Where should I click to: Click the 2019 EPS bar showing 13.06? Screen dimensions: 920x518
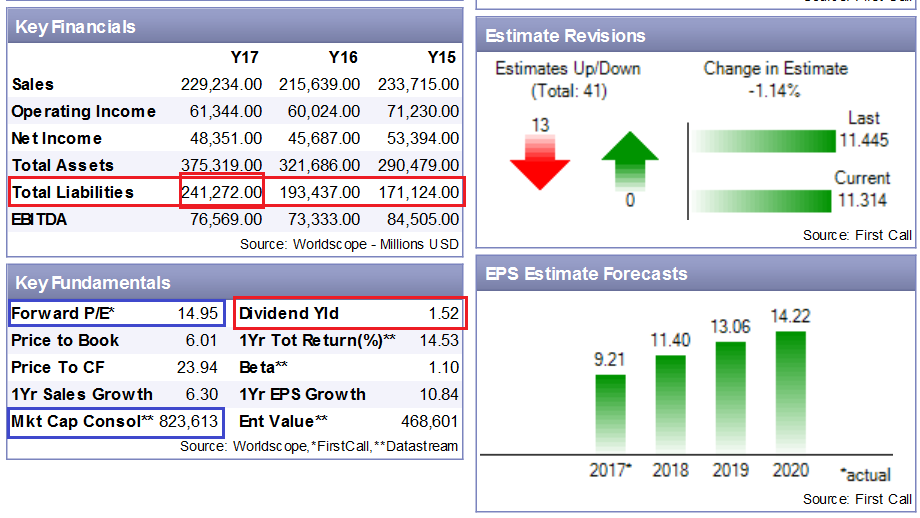tap(730, 396)
